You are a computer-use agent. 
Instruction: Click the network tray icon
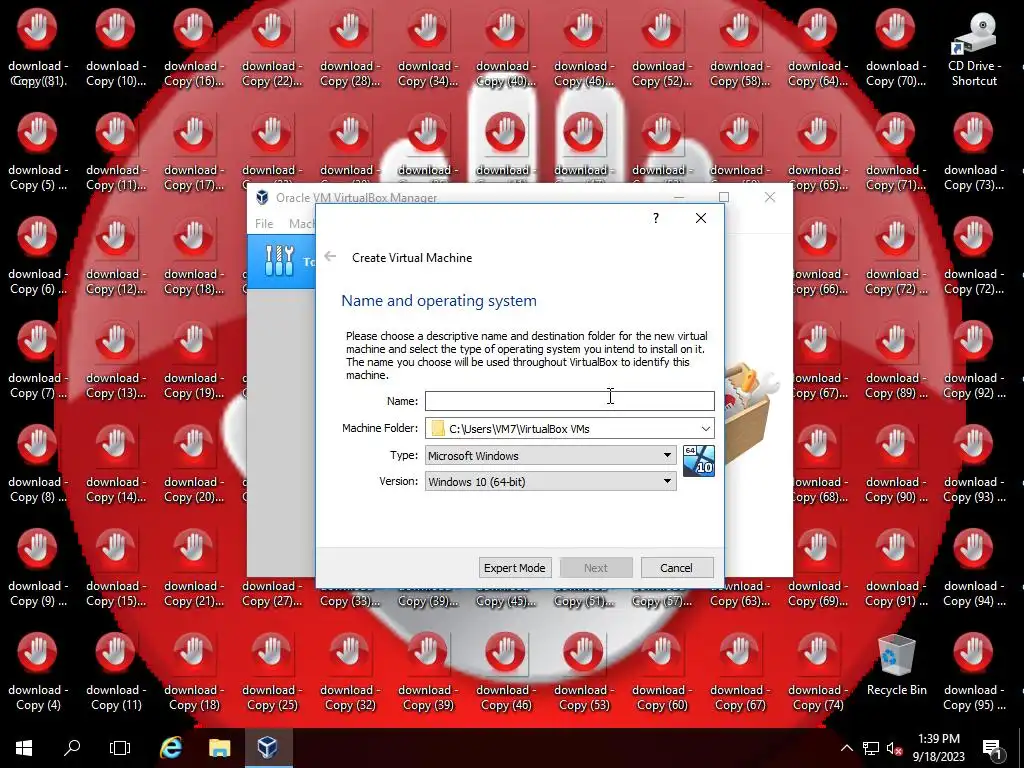[871, 748]
